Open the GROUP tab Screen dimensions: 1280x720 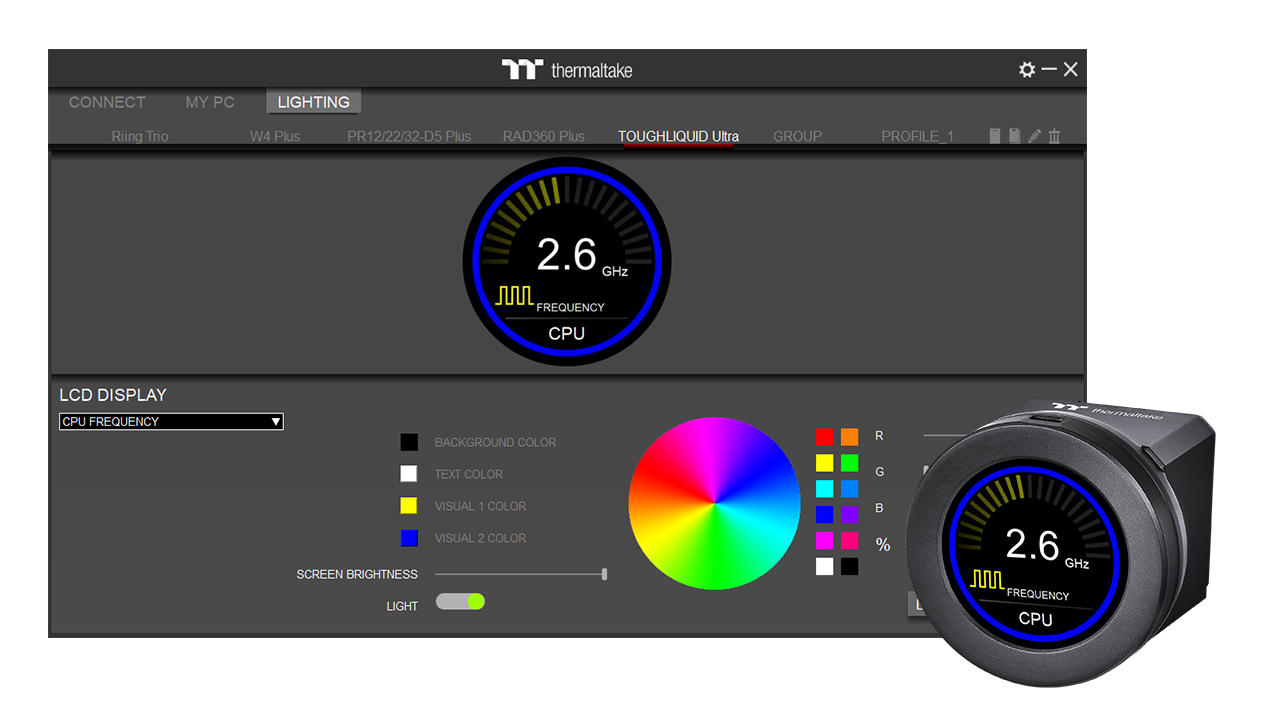[798, 136]
